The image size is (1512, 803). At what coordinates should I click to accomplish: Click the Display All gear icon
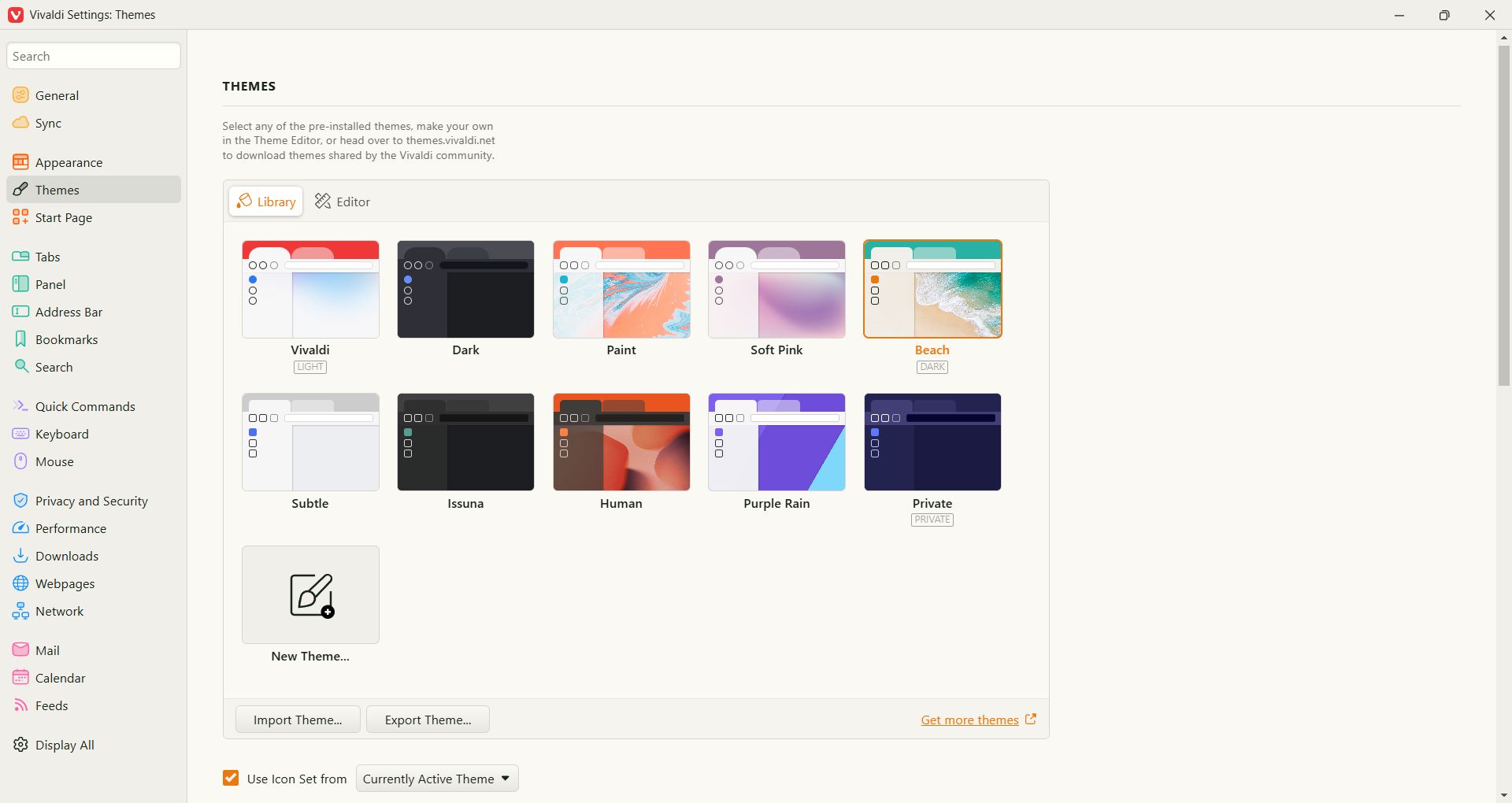click(x=20, y=745)
